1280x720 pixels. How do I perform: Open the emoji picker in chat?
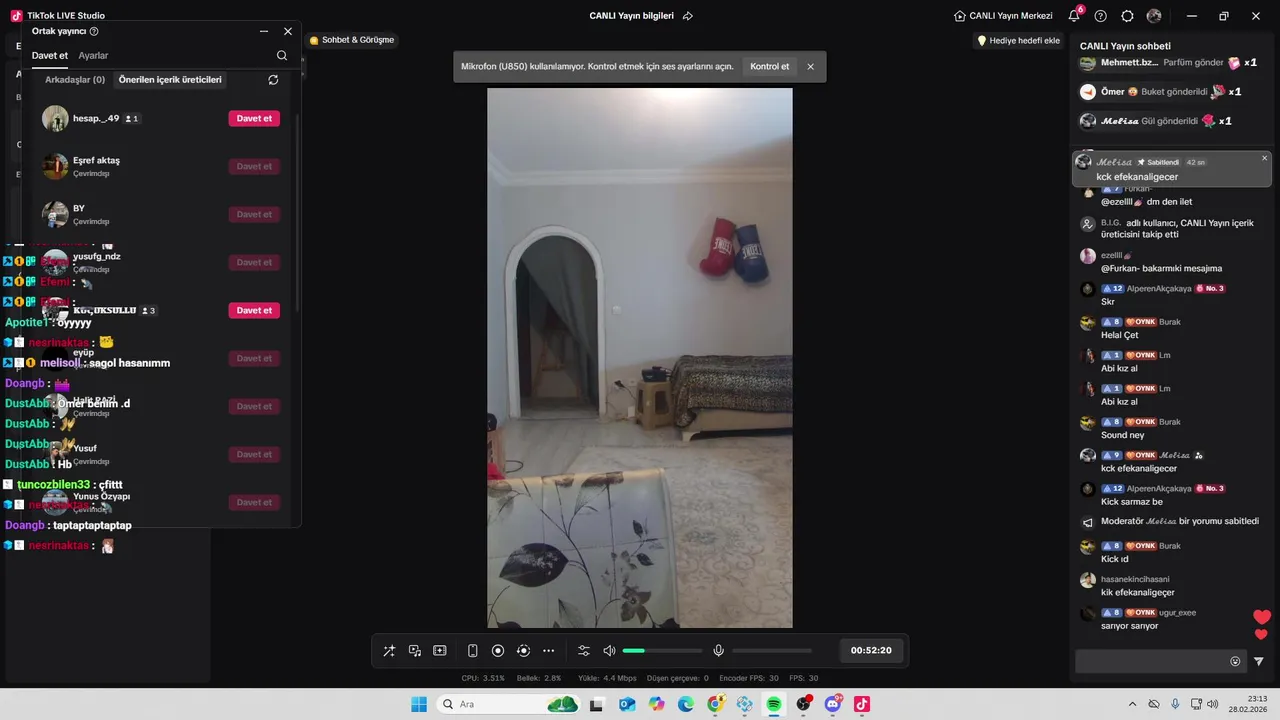pyautogui.click(x=1235, y=661)
